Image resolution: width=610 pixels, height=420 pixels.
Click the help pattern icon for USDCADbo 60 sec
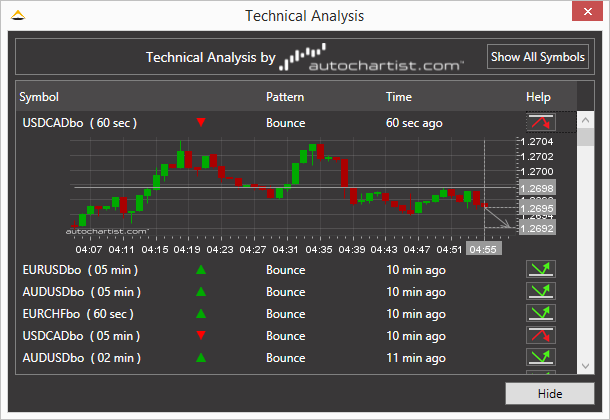[x=540, y=123]
